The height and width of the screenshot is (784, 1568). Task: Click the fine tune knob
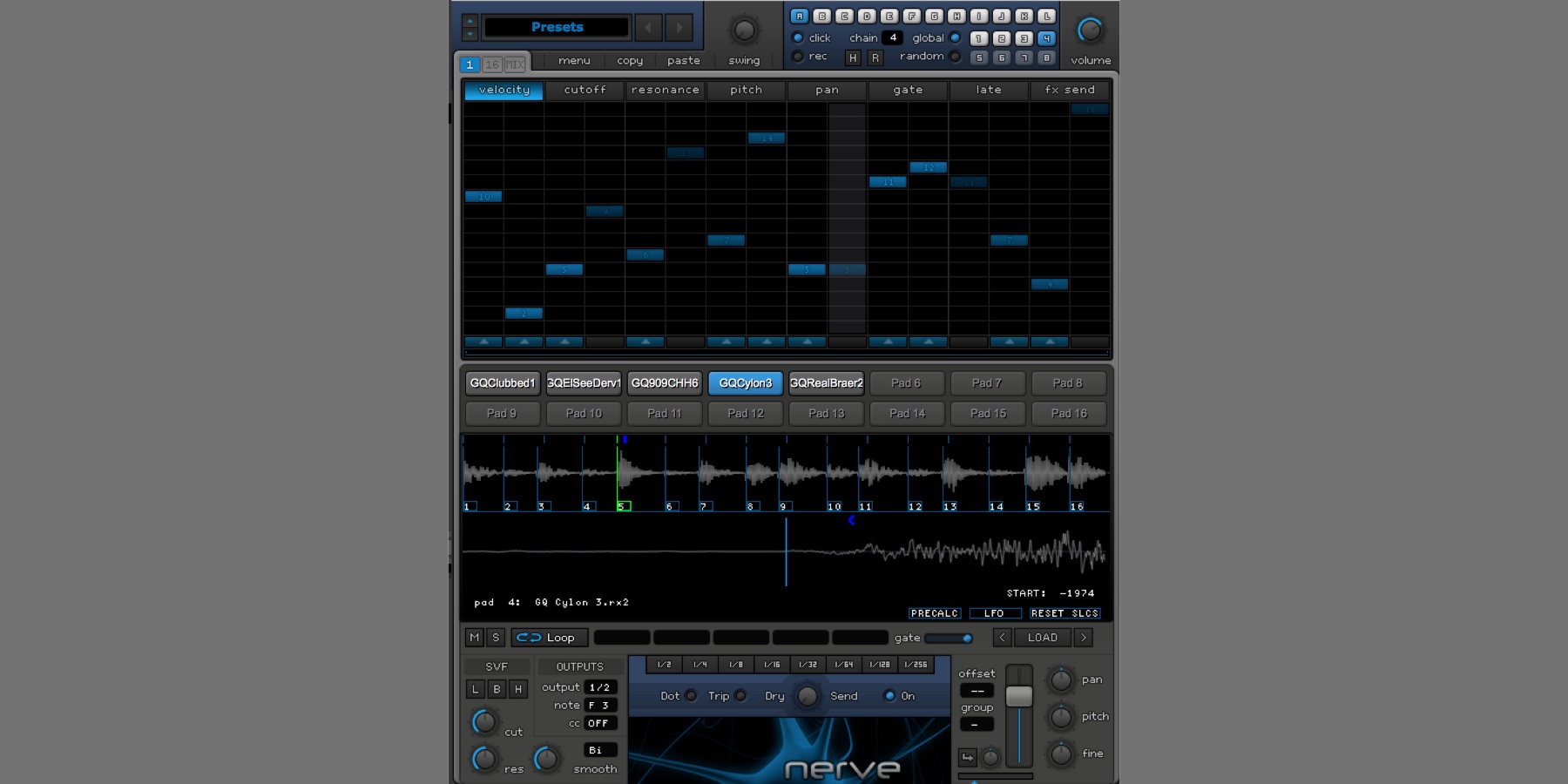(x=1061, y=754)
